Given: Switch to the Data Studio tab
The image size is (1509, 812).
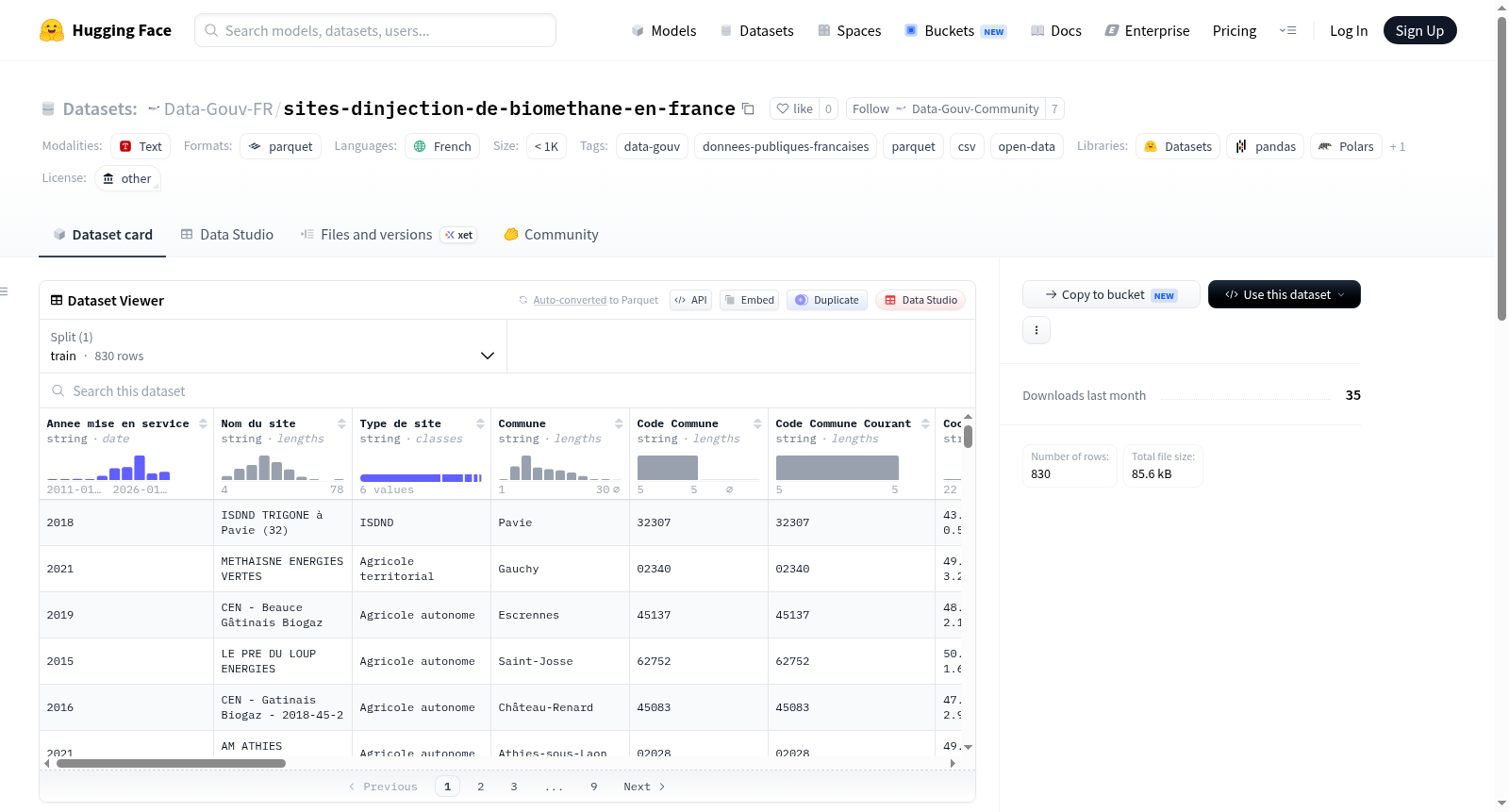Looking at the screenshot, I should tap(227, 235).
